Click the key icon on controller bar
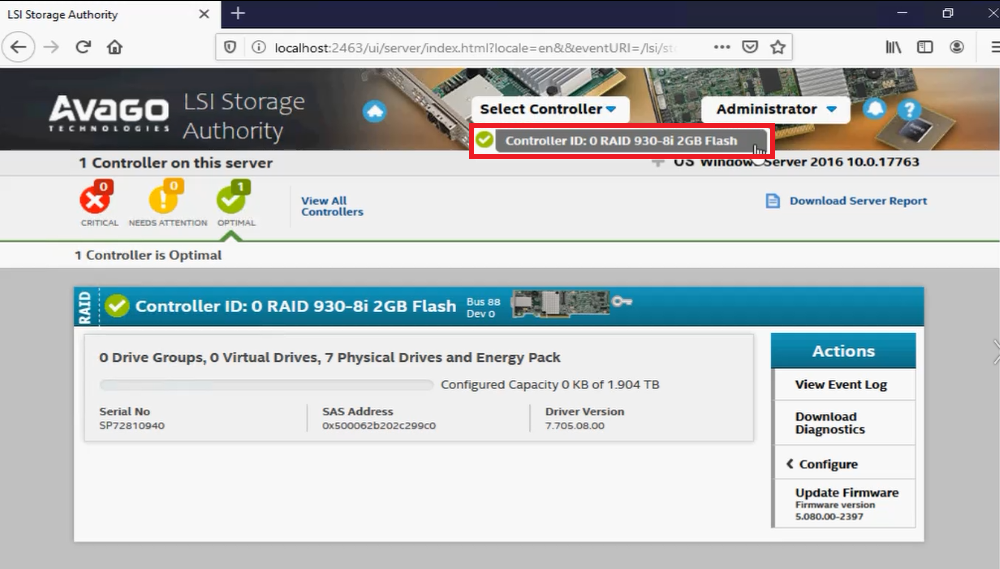Viewport: 1000px width, 569px height. click(x=622, y=300)
